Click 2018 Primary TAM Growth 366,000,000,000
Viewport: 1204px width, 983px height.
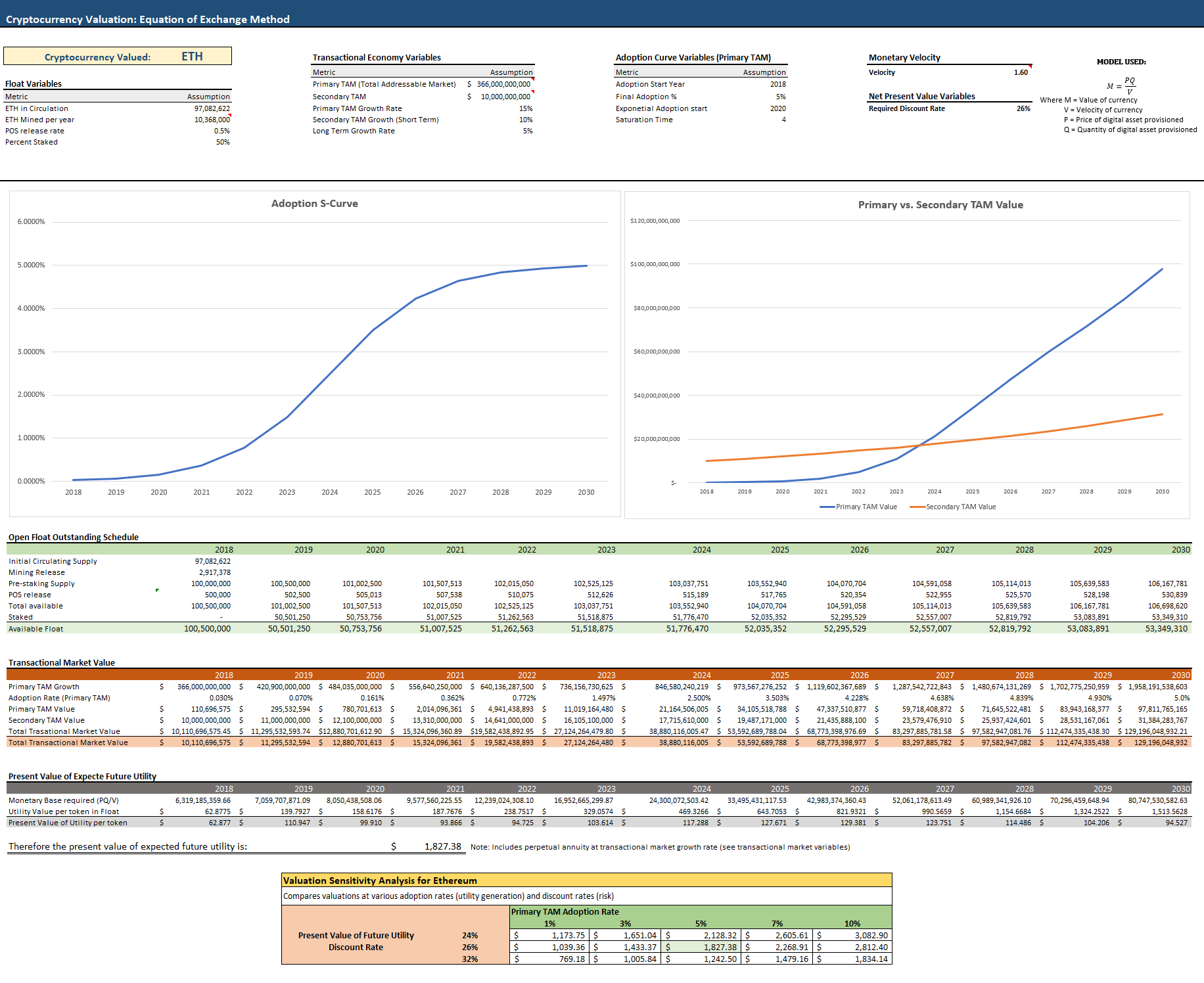click(204, 687)
